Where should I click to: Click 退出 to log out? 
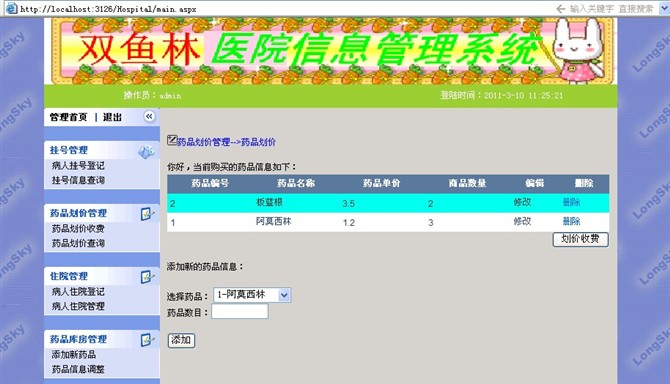[x=112, y=117]
